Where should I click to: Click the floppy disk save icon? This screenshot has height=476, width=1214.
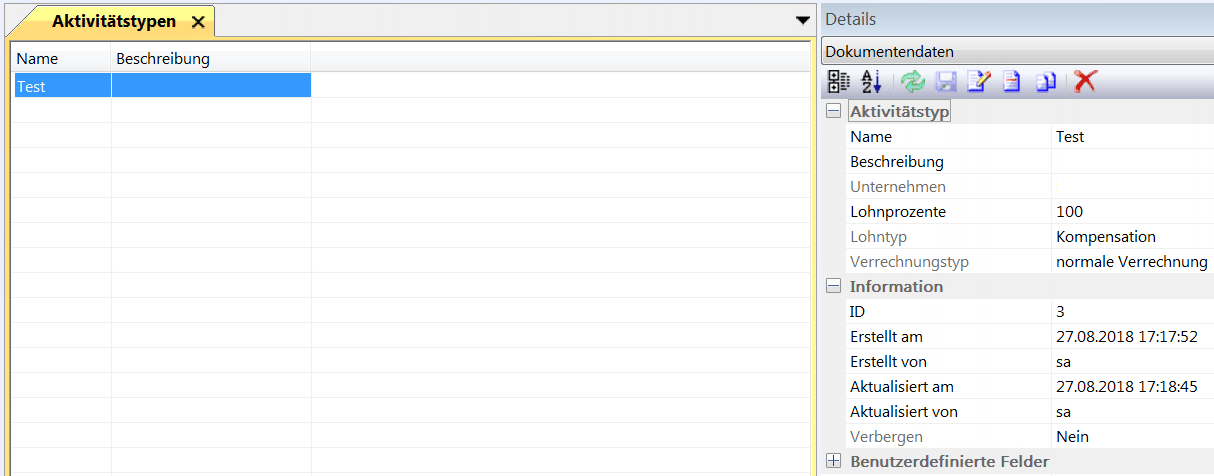point(946,82)
